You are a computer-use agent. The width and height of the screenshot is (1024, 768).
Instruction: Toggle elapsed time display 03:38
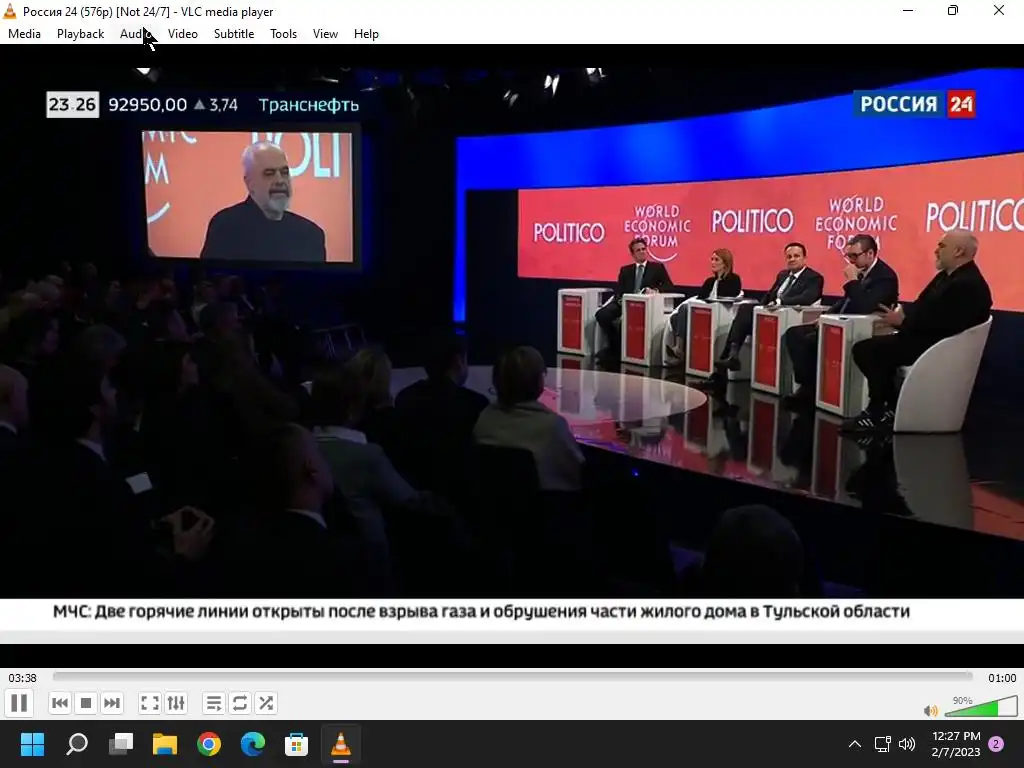click(22, 678)
